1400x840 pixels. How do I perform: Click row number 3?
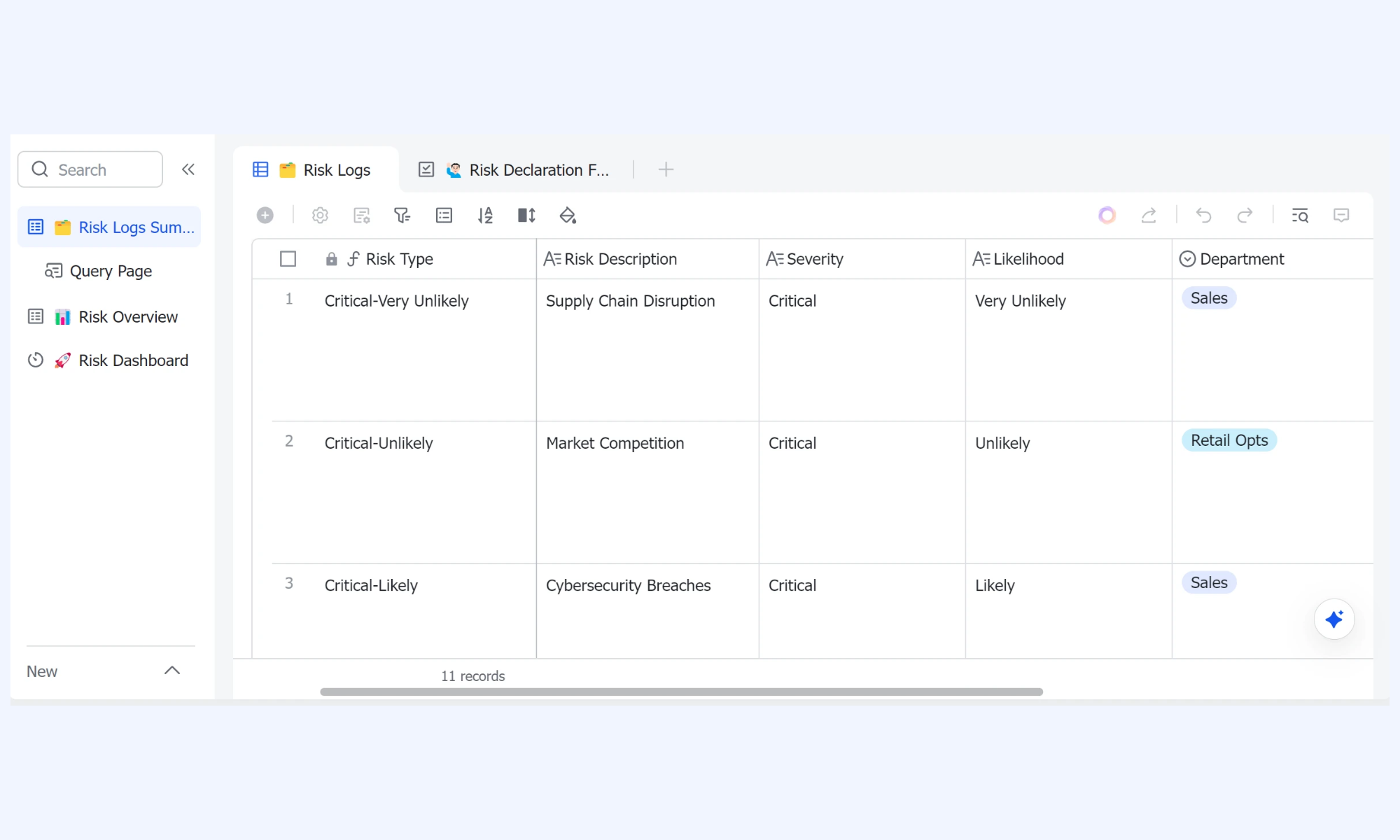tap(288, 583)
